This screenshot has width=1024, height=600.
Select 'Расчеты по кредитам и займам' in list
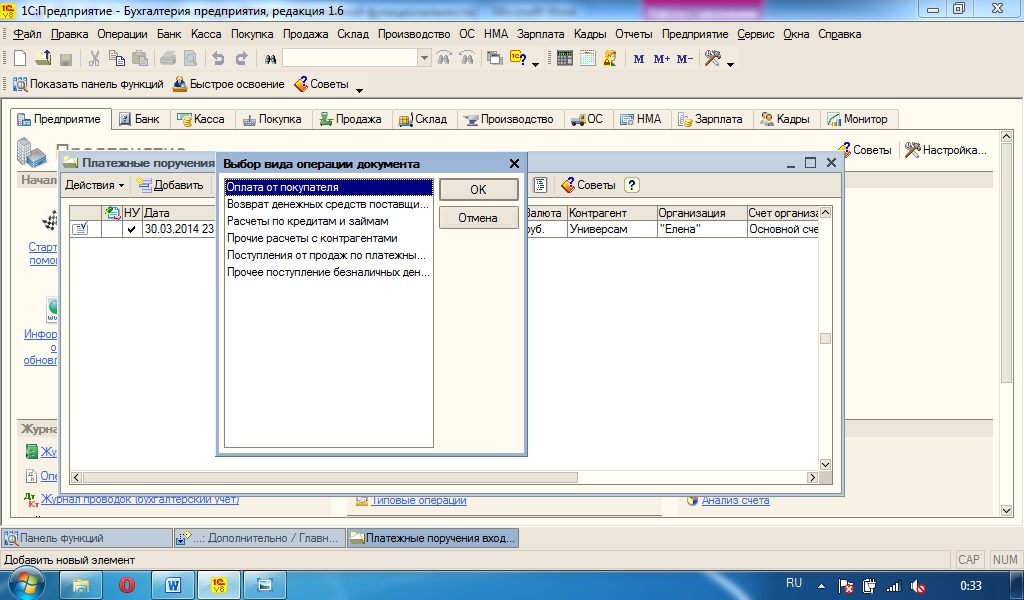pyautogui.click(x=301, y=221)
